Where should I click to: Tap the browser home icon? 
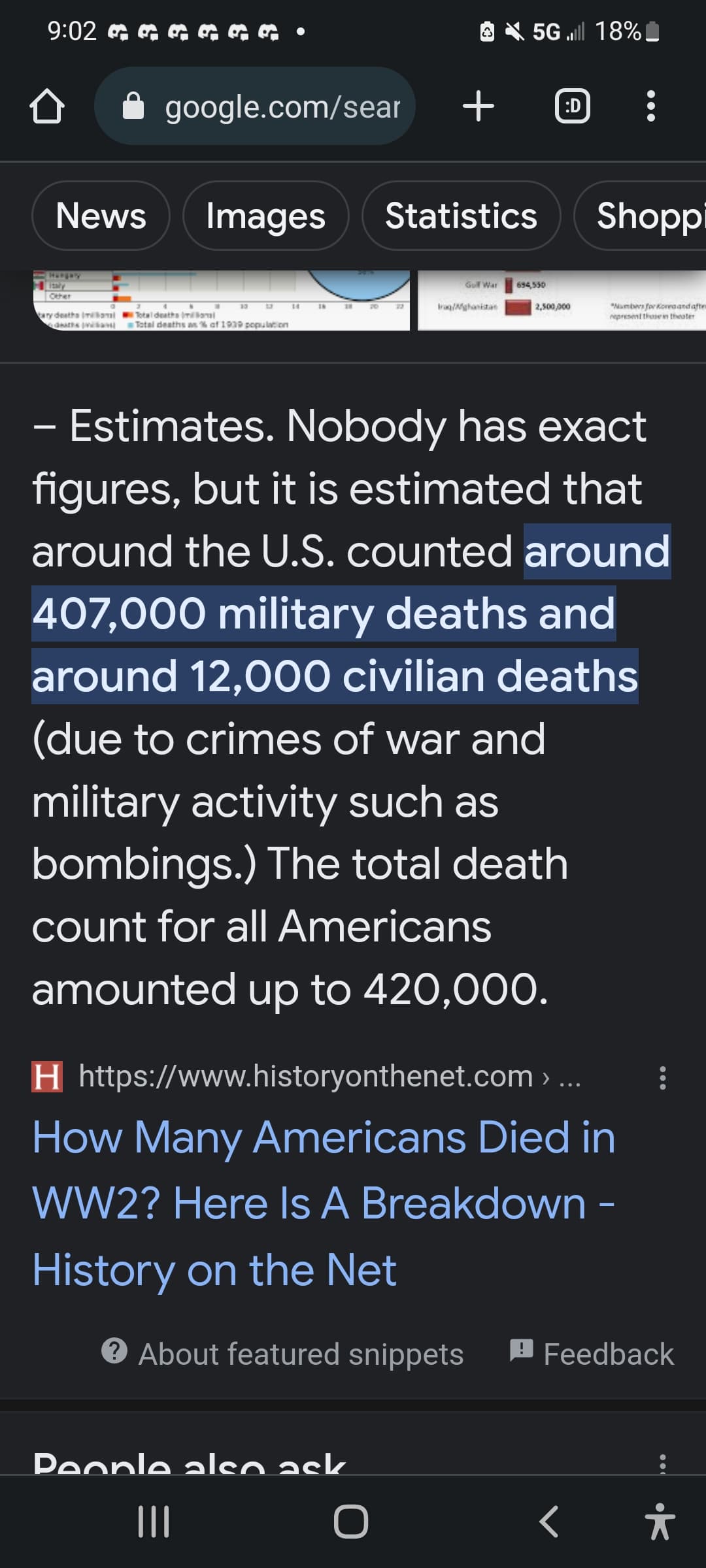click(x=47, y=106)
